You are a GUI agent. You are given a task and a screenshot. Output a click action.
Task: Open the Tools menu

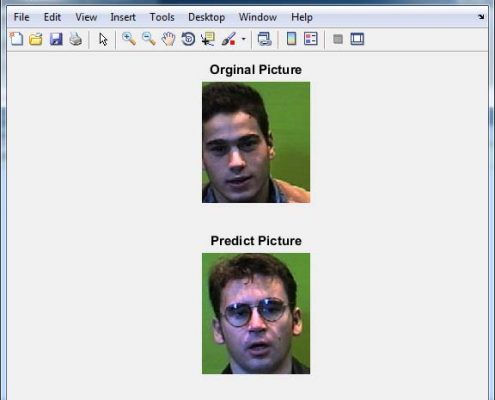click(x=162, y=17)
